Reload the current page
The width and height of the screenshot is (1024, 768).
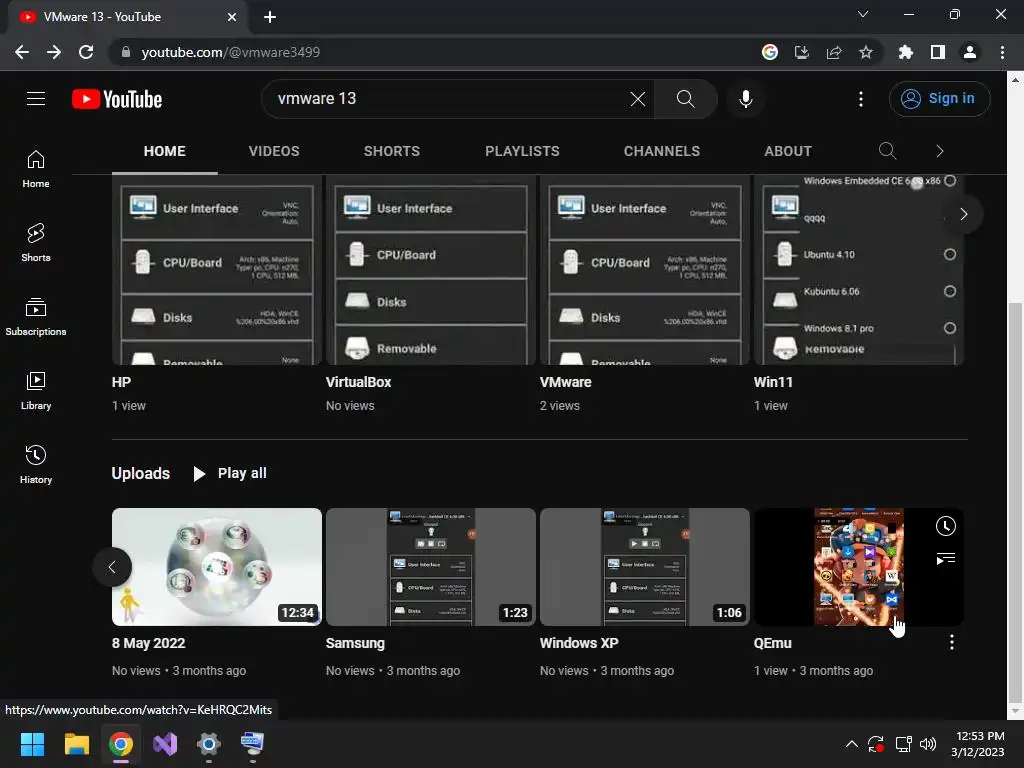click(x=86, y=52)
